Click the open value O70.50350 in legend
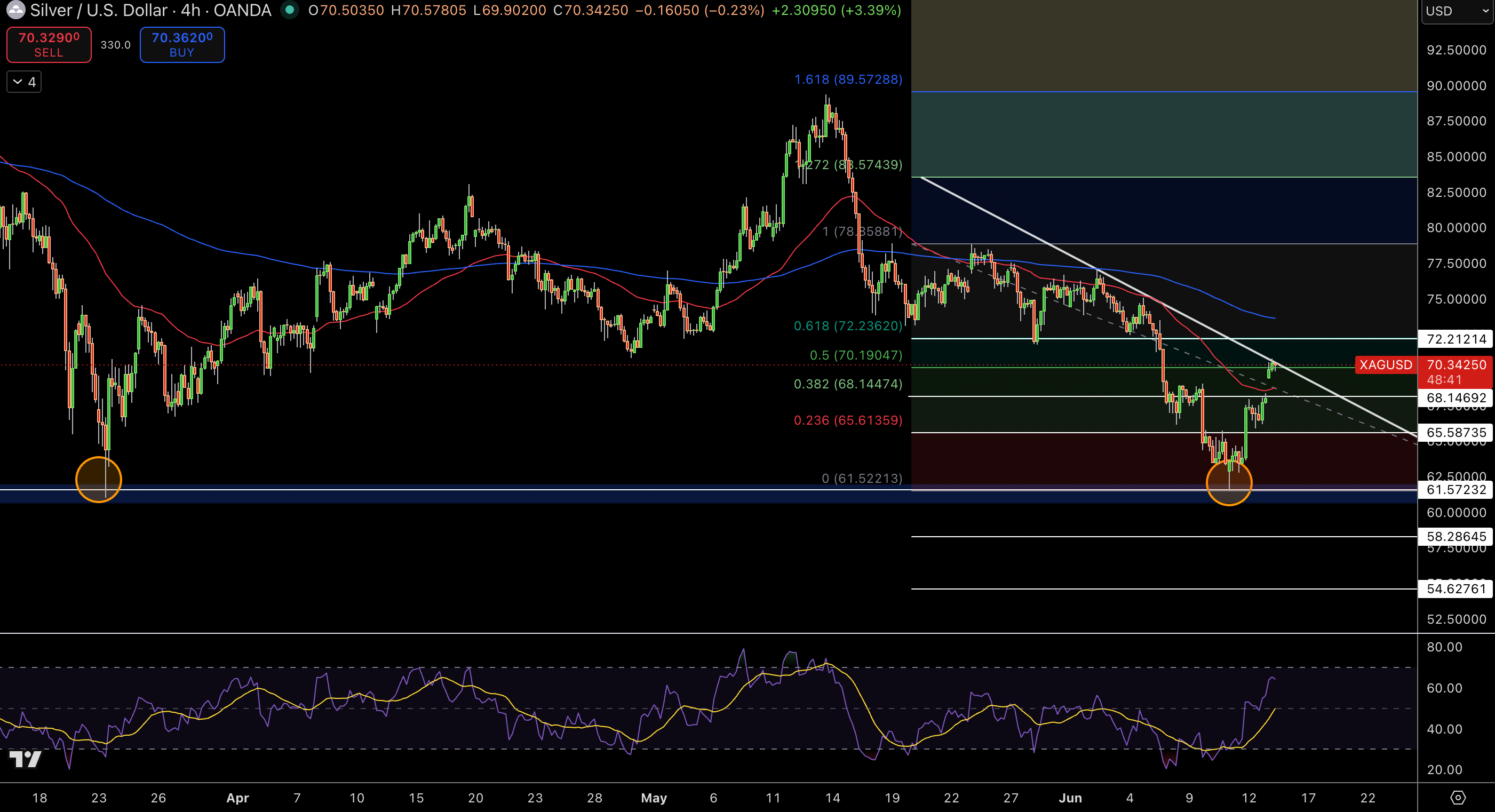Viewport: 1495px width, 812px height. (346, 11)
